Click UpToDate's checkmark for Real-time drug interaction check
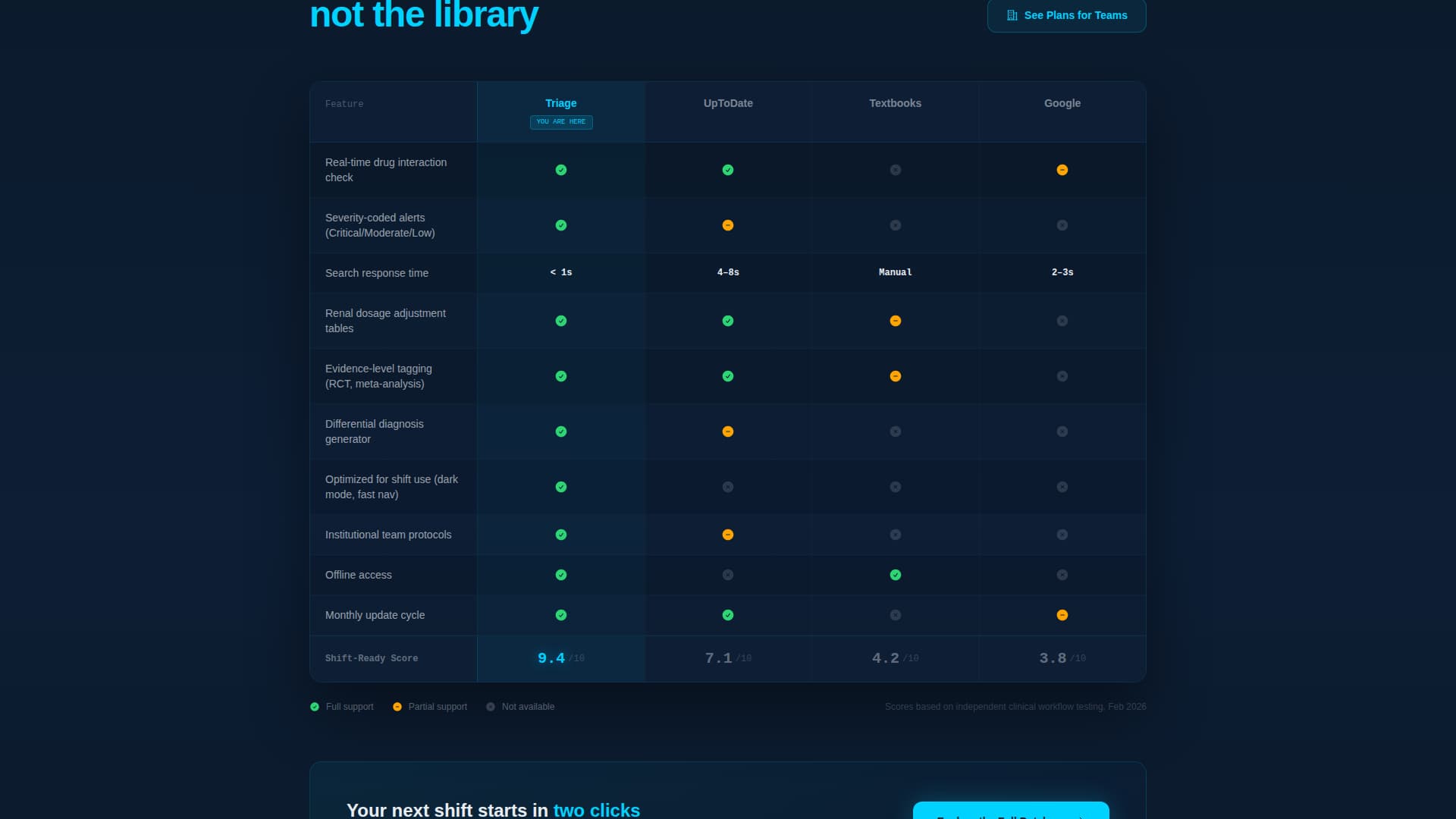Screen dimensions: 1456x819 [x=728, y=170]
